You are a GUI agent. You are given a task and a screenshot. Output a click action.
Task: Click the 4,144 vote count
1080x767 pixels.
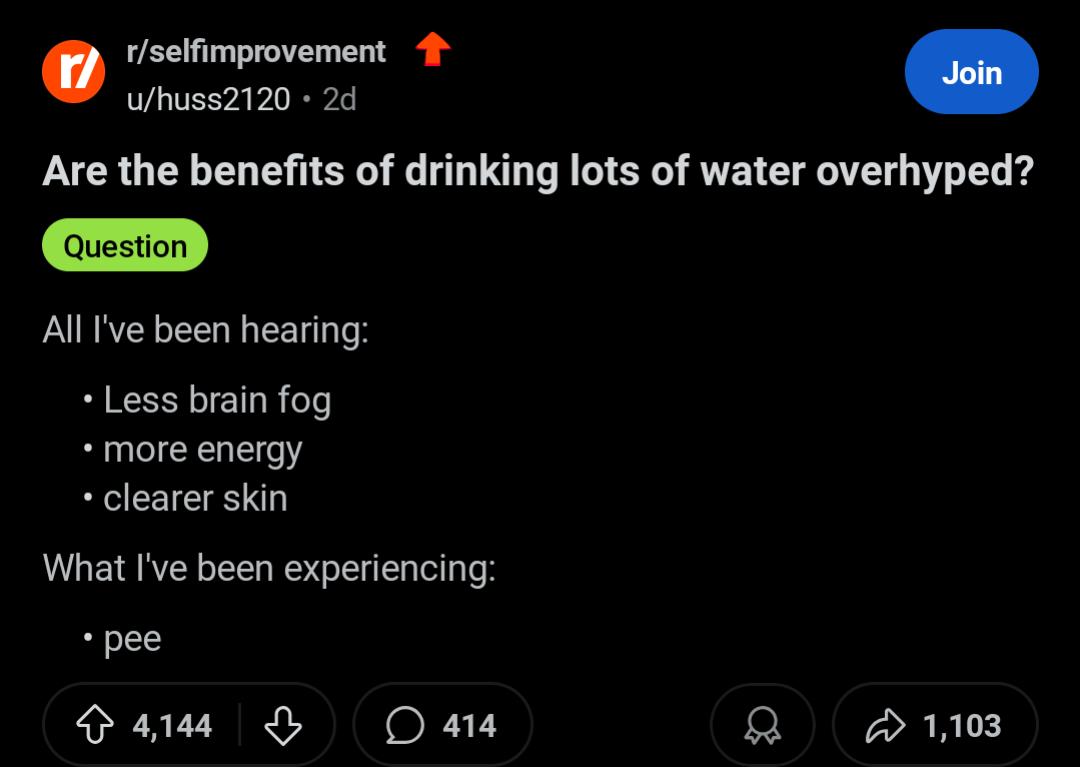172,725
